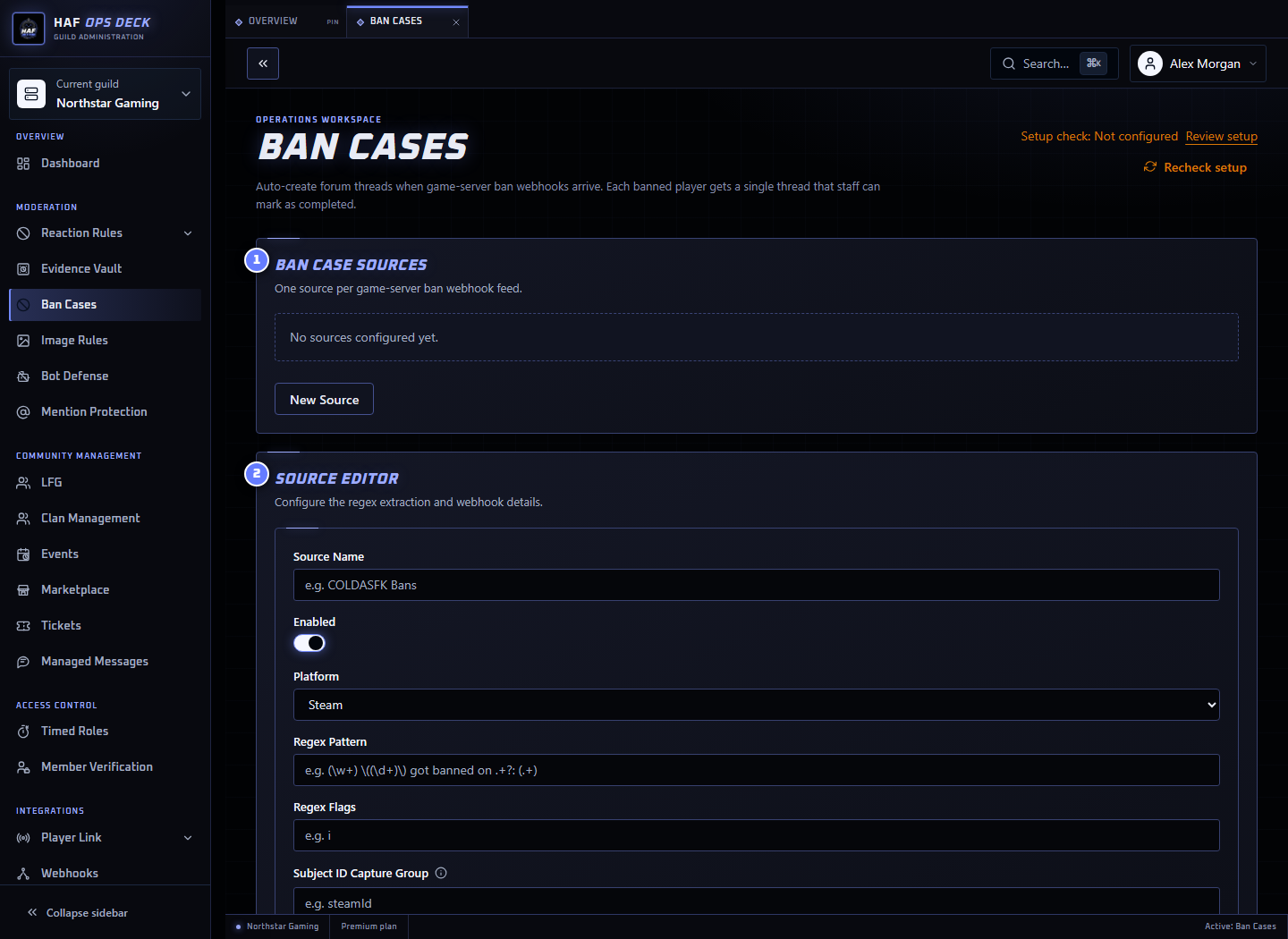Focus the Regex Pattern input field

[x=757, y=770]
